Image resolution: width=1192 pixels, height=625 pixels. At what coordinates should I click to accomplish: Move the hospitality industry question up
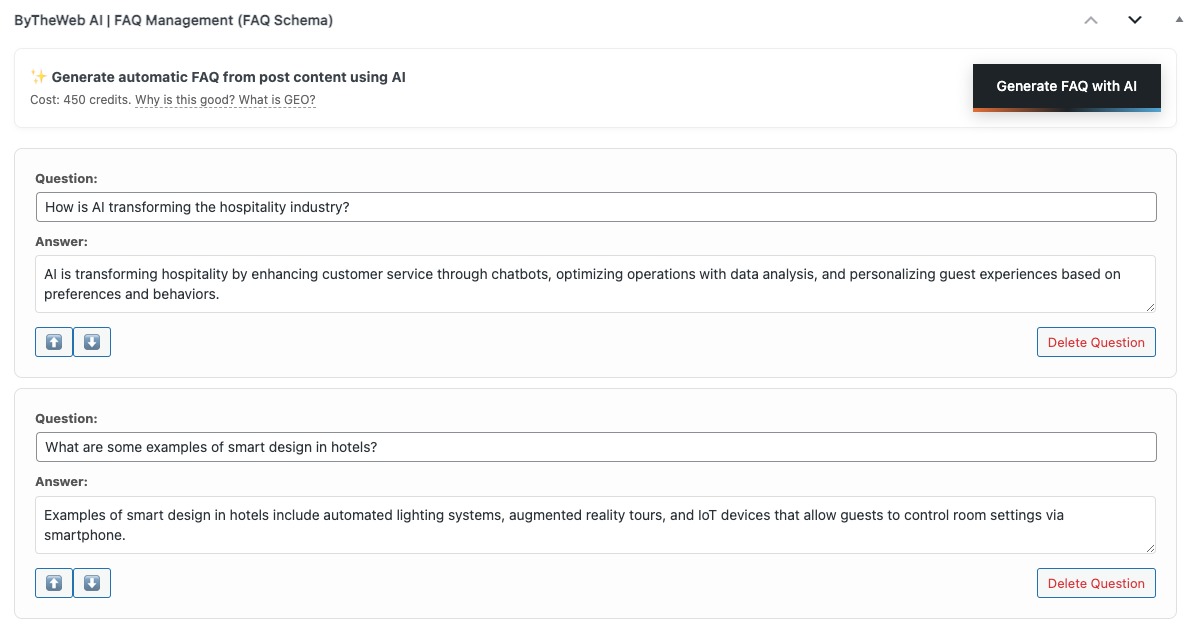[x=54, y=342]
